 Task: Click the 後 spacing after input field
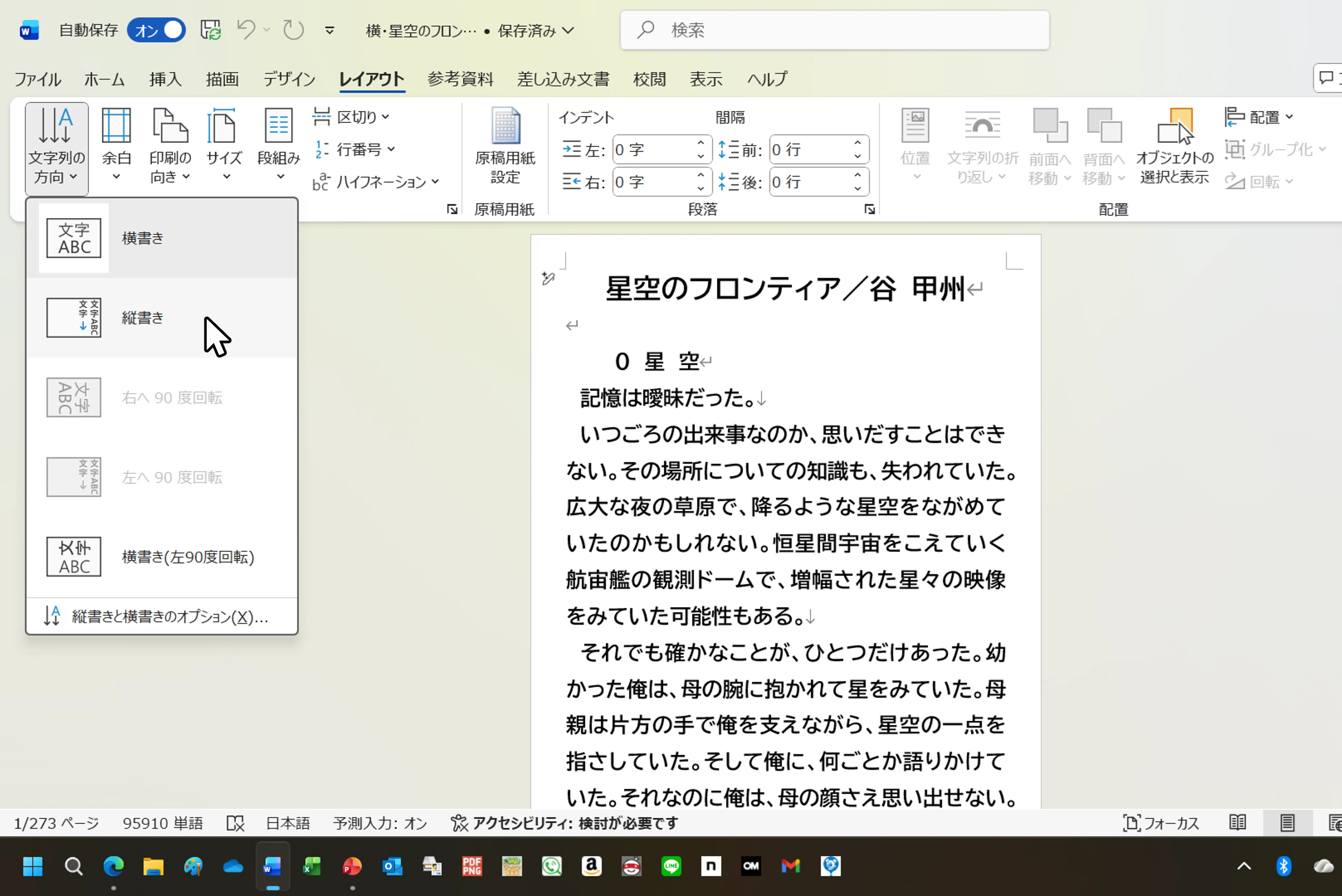810,182
